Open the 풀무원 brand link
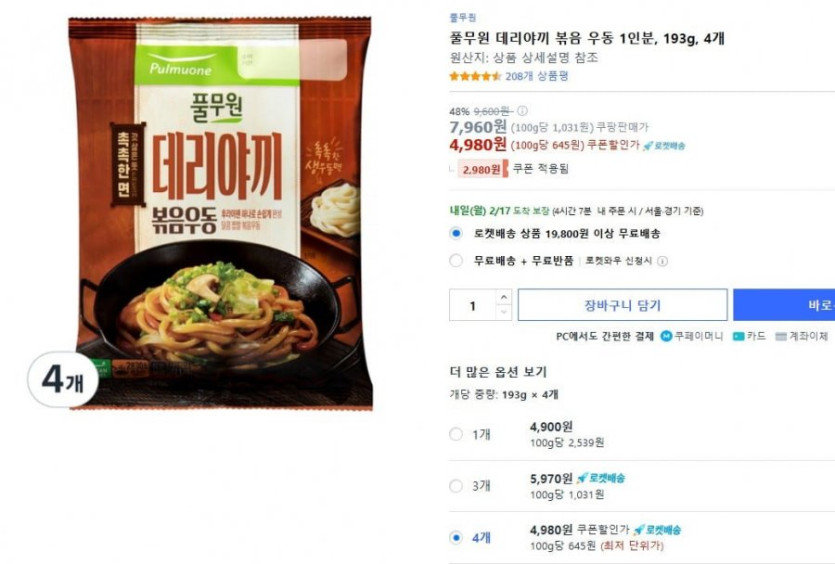Screen dimensions: 835x564 pyautogui.click(x=463, y=18)
